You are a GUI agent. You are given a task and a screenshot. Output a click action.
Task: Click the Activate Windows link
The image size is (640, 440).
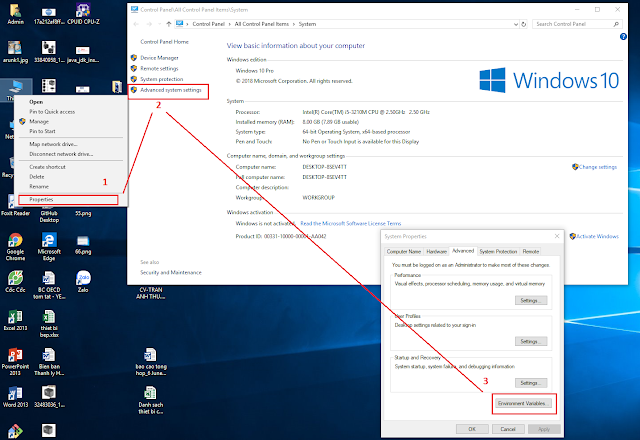point(597,236)
